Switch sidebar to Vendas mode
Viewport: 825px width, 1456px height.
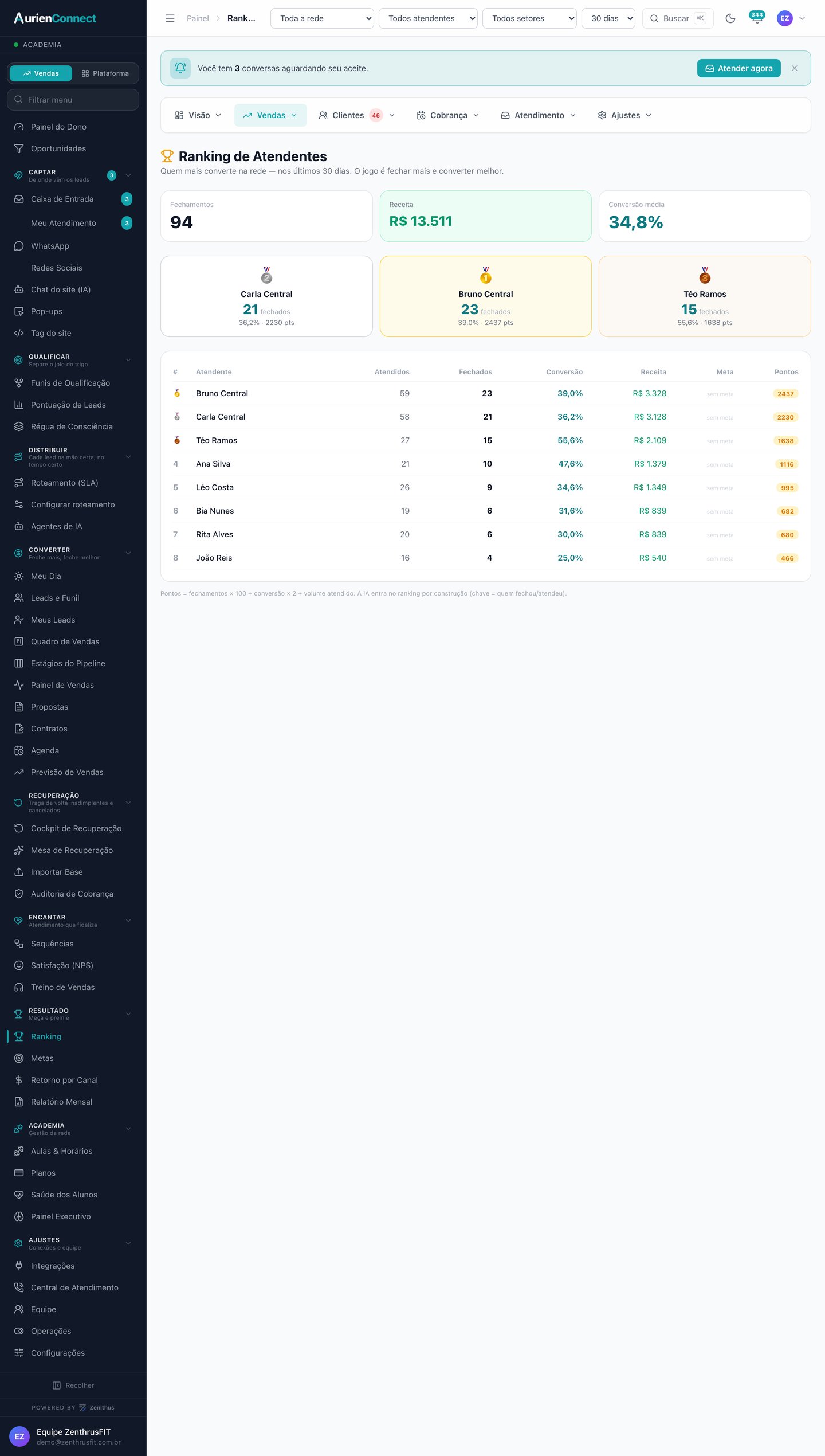41,73
